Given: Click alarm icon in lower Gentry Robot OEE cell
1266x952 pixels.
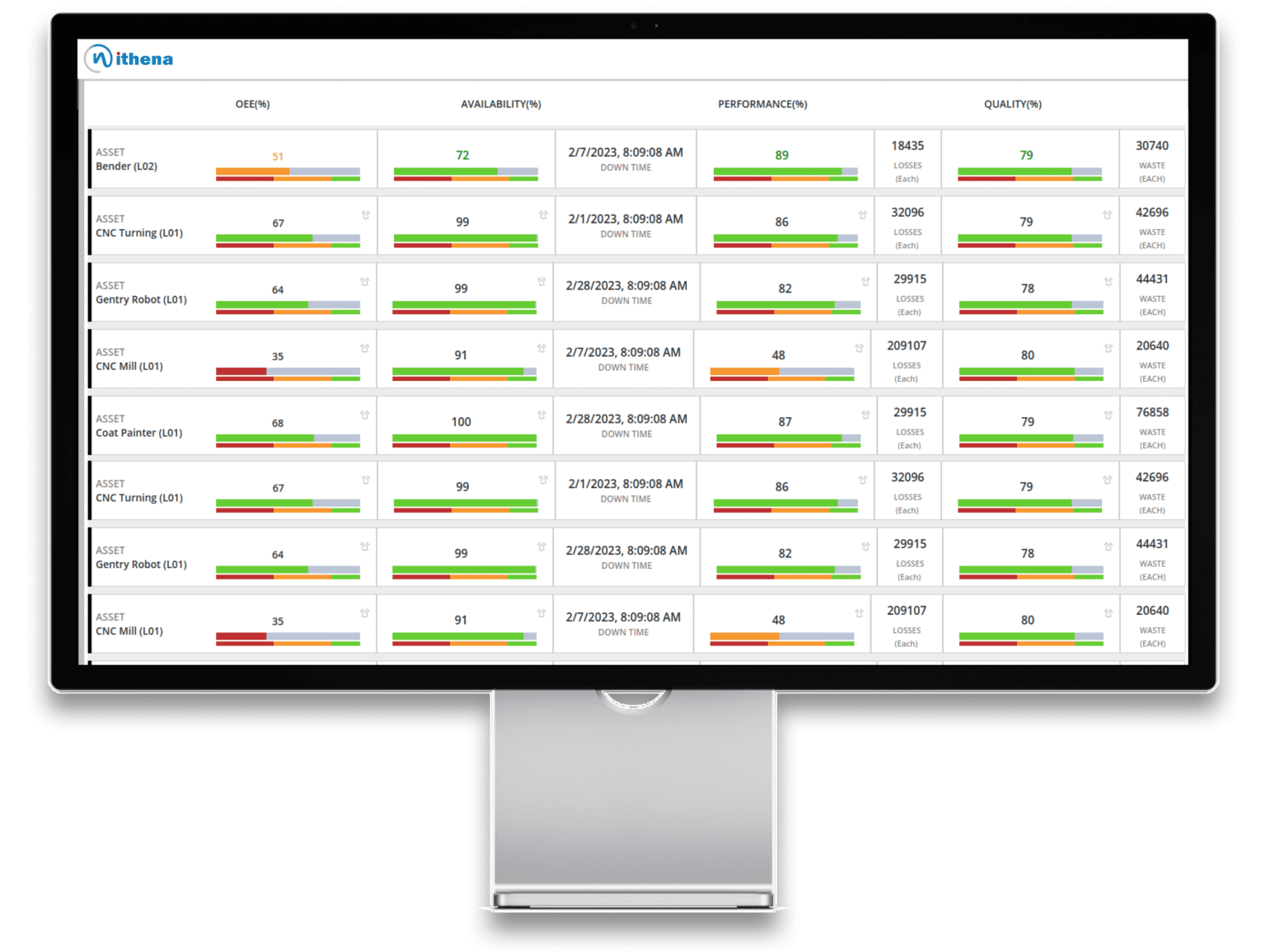Looking at the screenshot, I should (364, 546).
